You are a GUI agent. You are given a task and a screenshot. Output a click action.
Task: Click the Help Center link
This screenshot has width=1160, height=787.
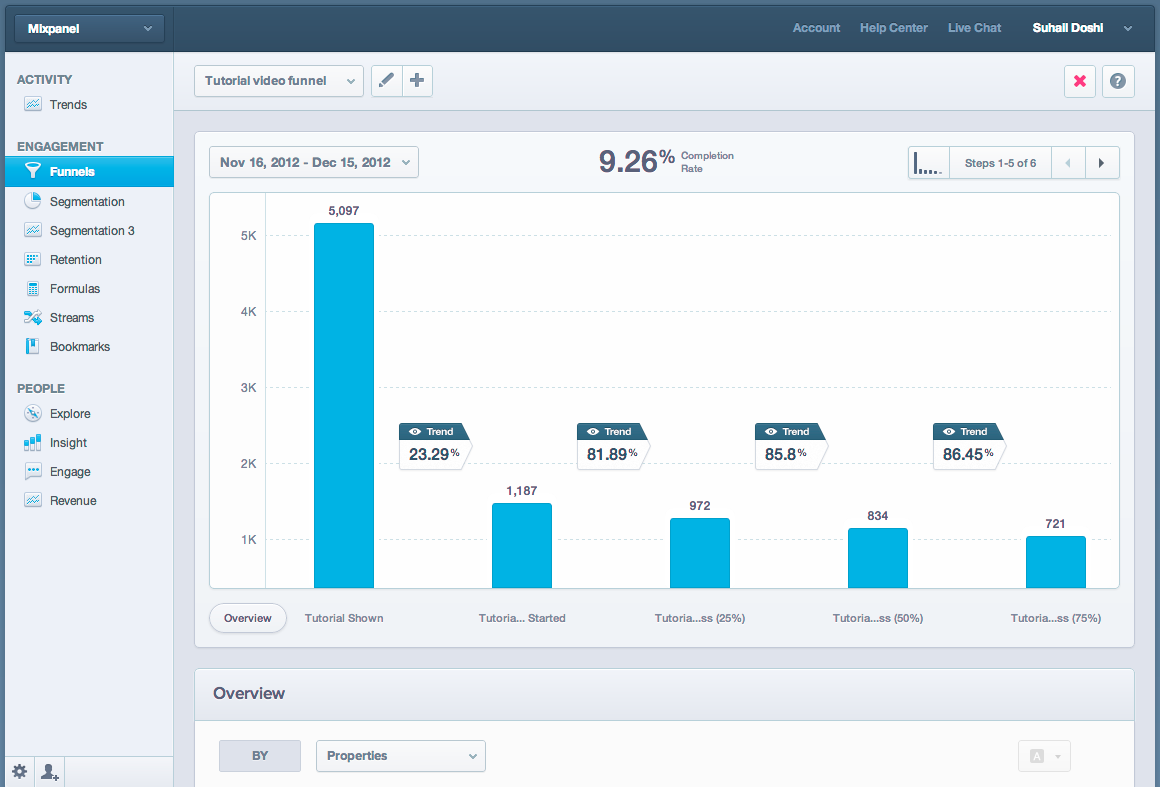893,28
